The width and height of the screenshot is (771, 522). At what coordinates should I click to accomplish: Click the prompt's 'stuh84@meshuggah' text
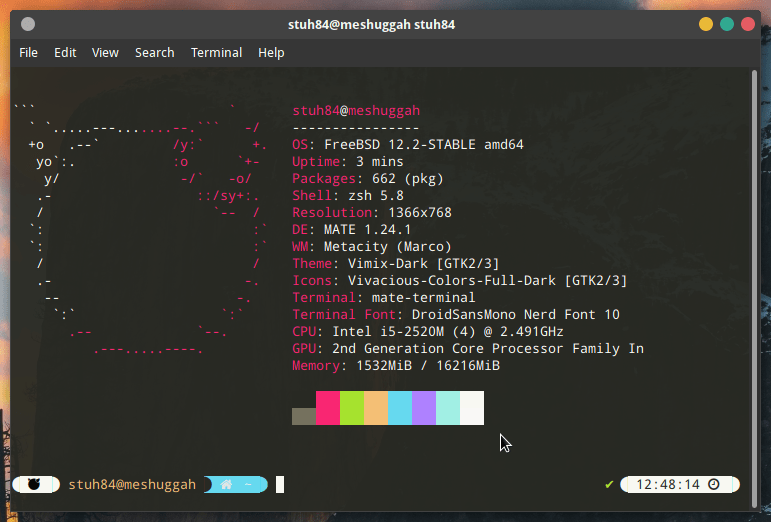pyautogui.click(x=132, y=485)
